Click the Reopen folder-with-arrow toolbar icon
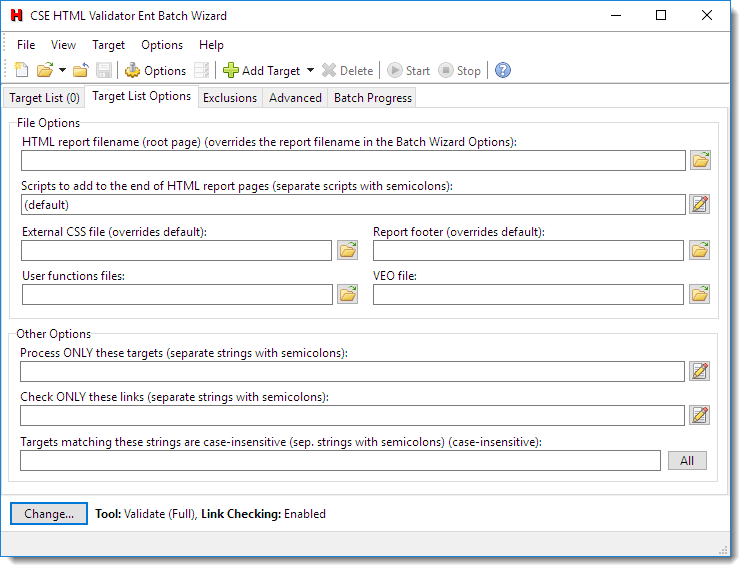 pos(80,70)
